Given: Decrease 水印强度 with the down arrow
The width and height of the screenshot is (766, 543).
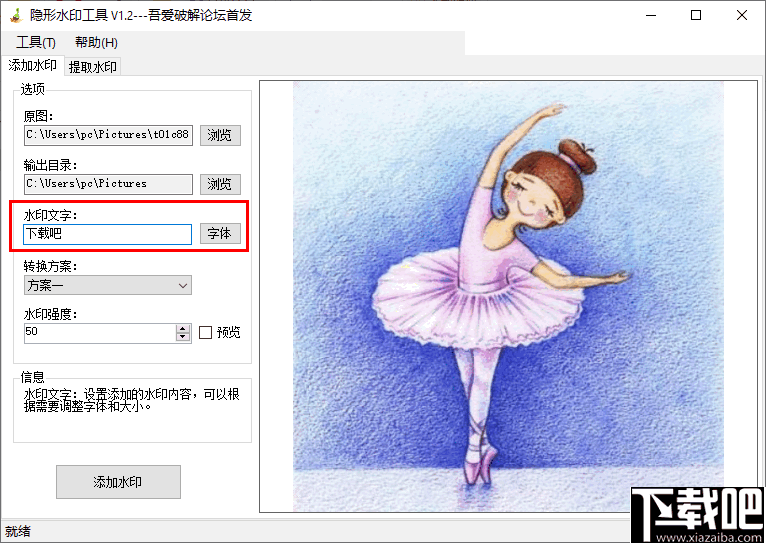Looking at the screenshot, I should 183,337.
